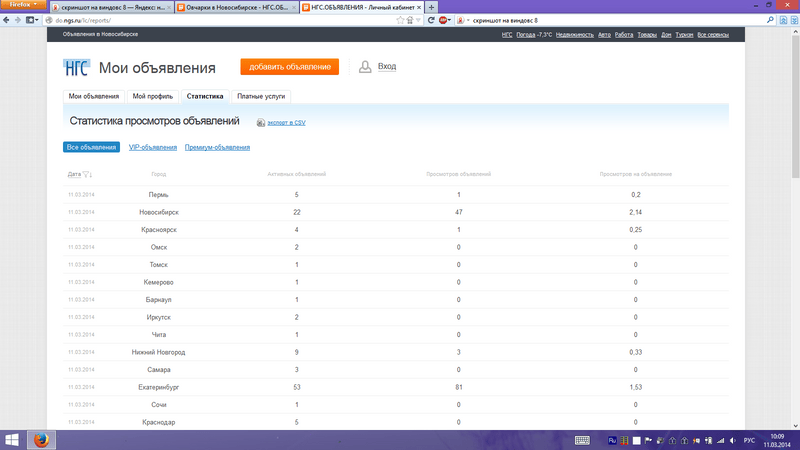Screen dimensions: 800x450
Task: Click the CSV export file icon
Action: tap(261, 122)
